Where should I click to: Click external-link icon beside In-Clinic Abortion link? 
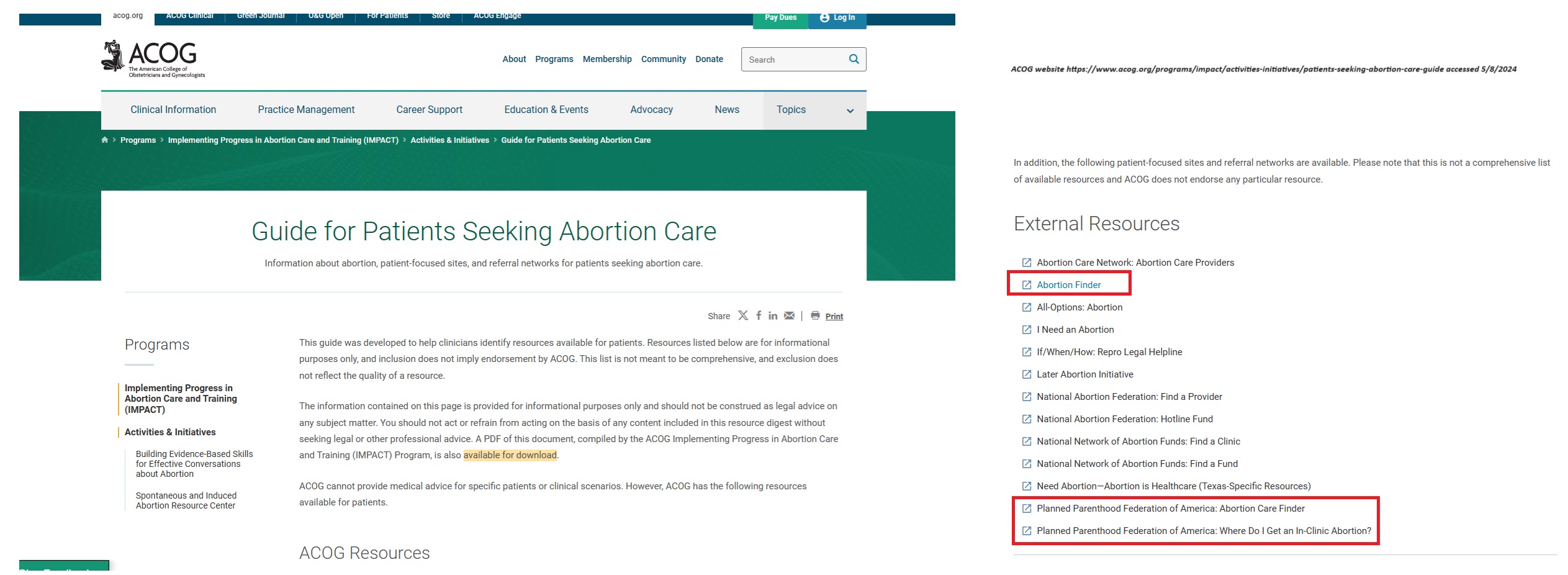tap(1027, 531)
